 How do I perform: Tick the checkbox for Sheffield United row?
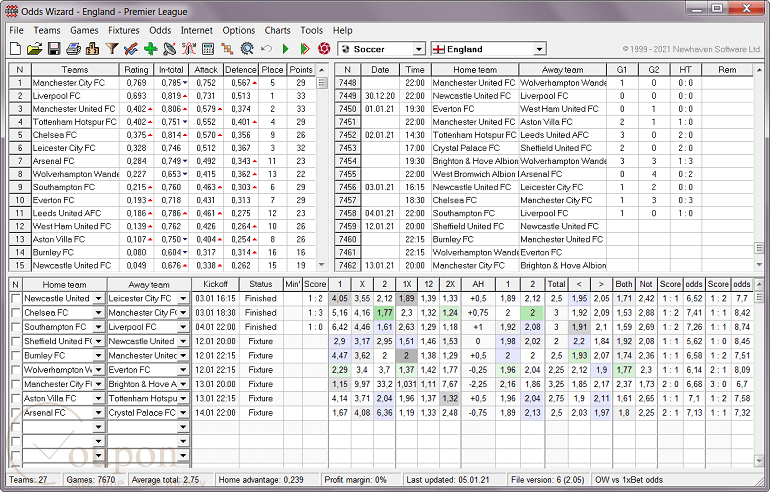(x=16, y=341)
